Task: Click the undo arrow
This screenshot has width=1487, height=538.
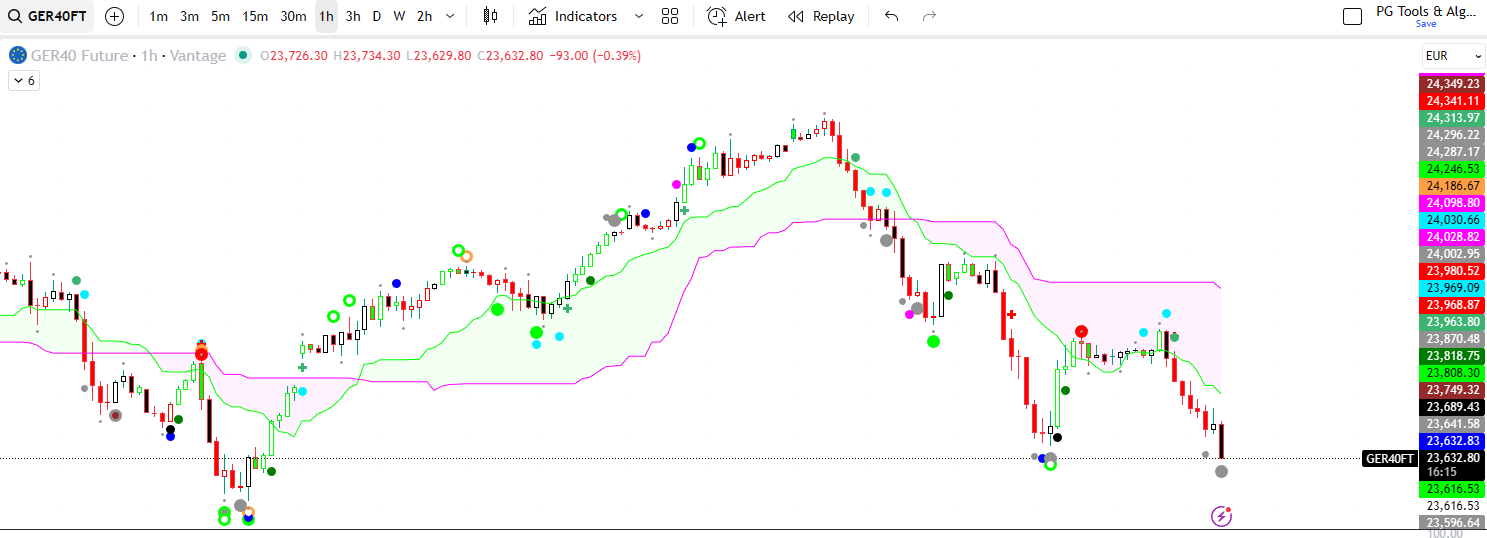Action: tap(892, 16)
